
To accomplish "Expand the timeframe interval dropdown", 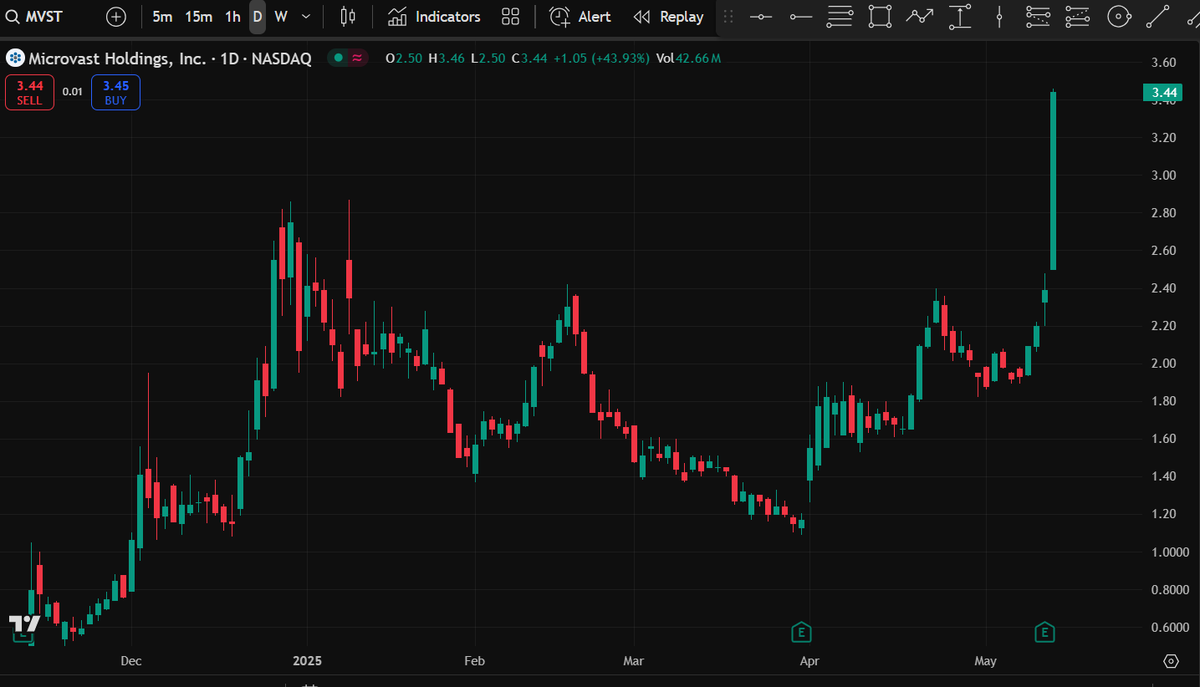I will (305, 17).
